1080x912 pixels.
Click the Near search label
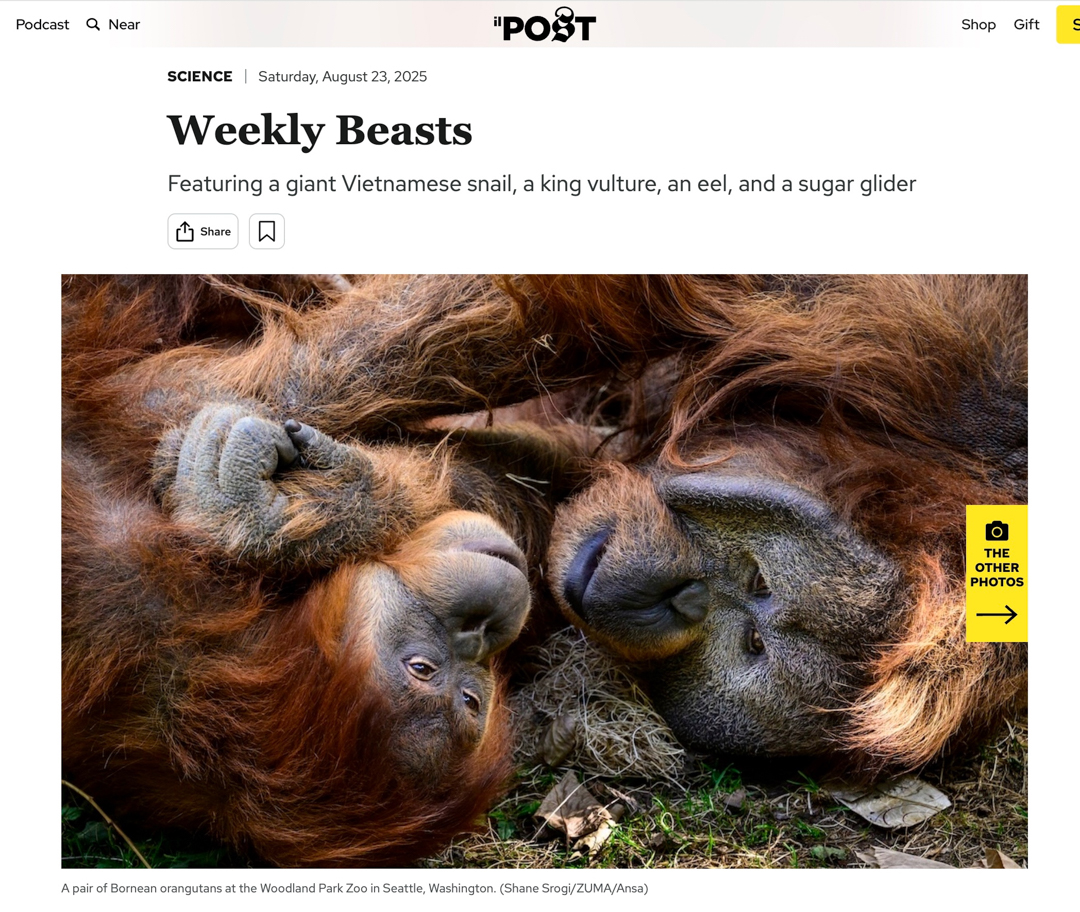tap(124, 25)
